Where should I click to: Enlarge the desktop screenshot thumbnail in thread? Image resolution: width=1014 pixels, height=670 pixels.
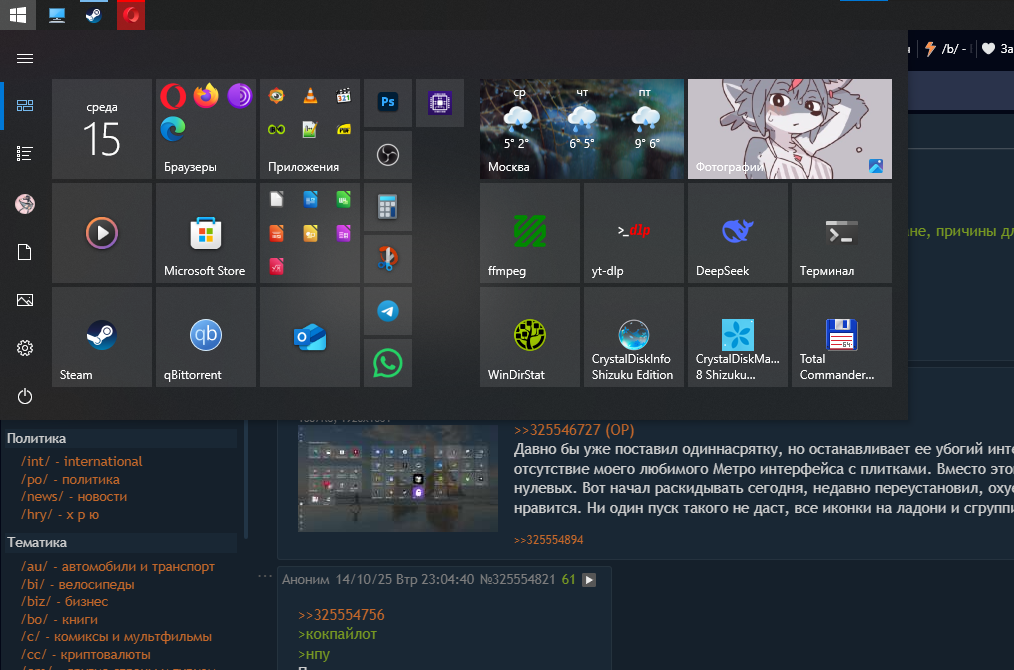point(398,478)
